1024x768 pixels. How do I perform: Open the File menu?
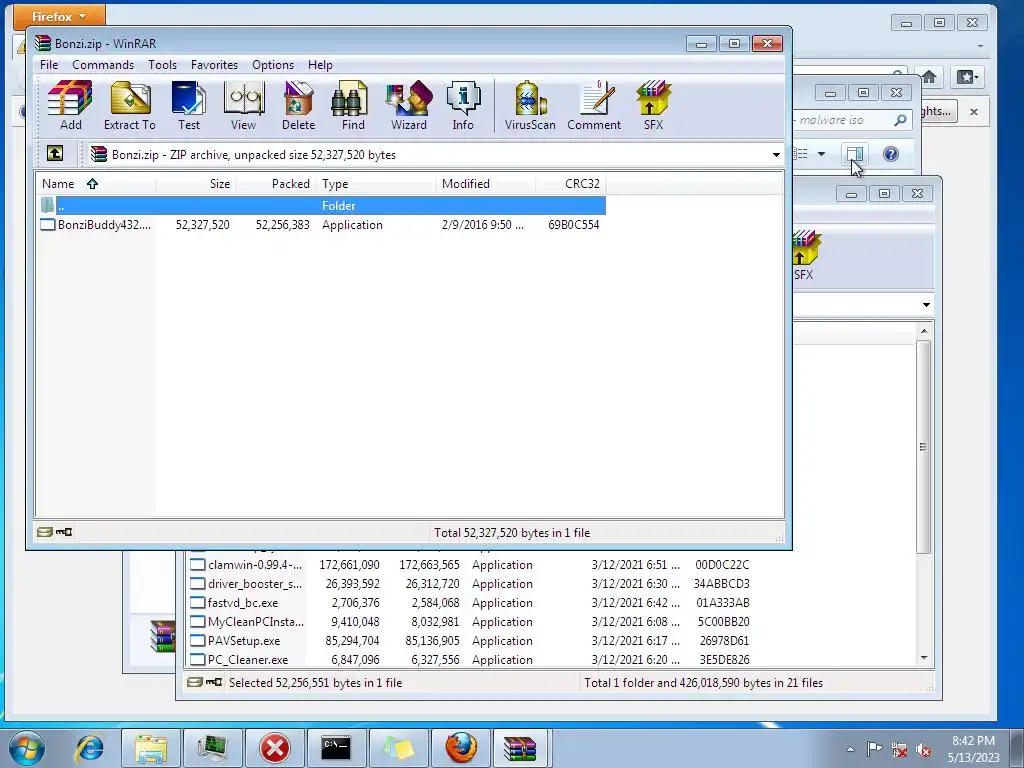click(49, 65)
